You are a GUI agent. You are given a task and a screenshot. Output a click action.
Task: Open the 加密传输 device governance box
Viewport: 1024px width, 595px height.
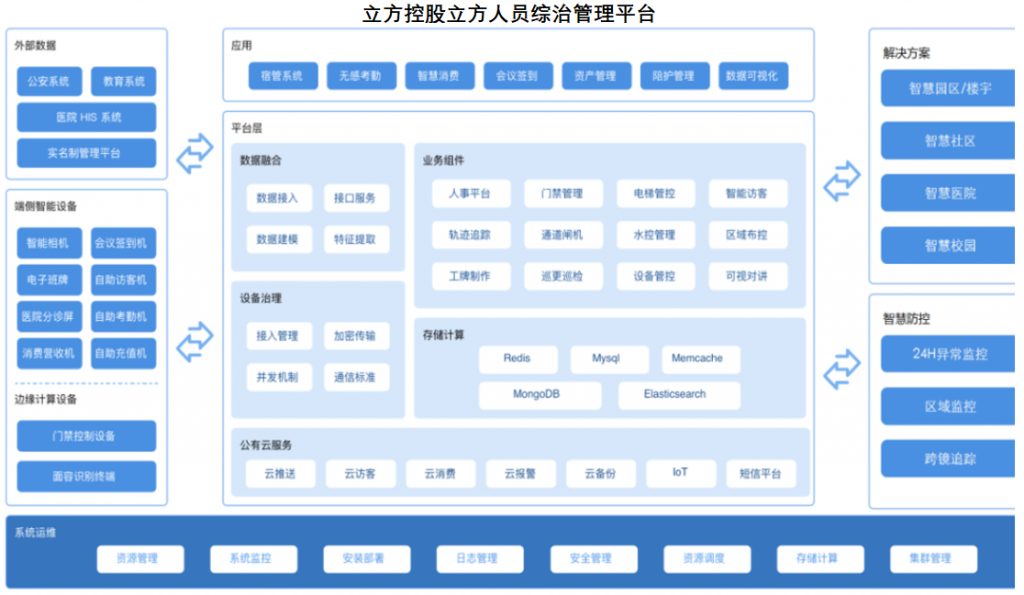click(x=356, y=337)
